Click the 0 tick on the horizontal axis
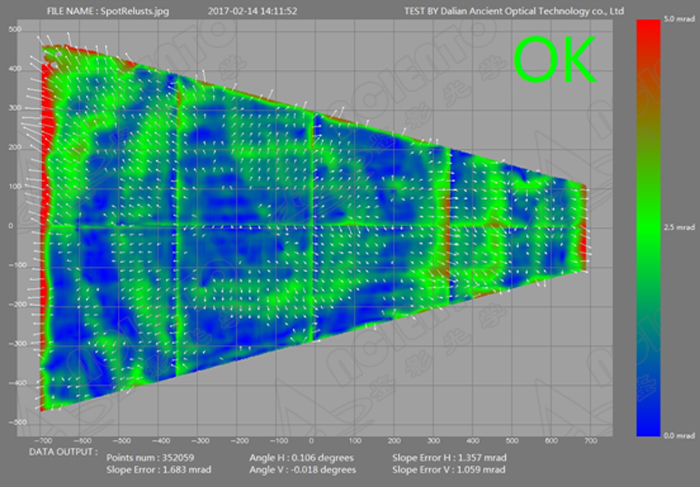 pyautogui.click(x=311, y=438)
